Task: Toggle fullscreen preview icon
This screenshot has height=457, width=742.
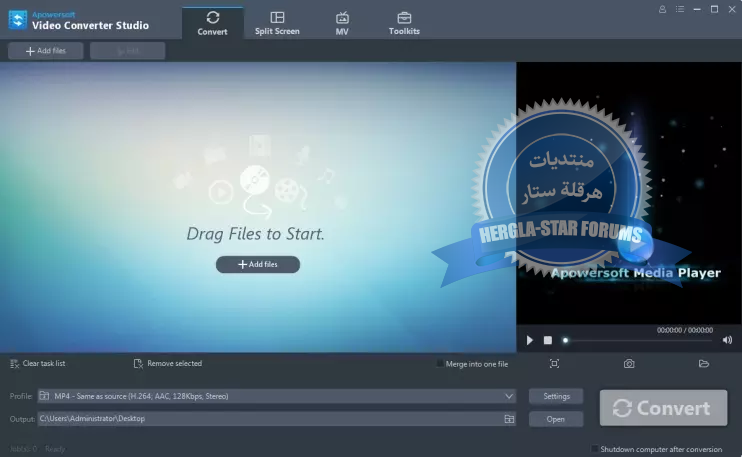Action: (554, 363)
